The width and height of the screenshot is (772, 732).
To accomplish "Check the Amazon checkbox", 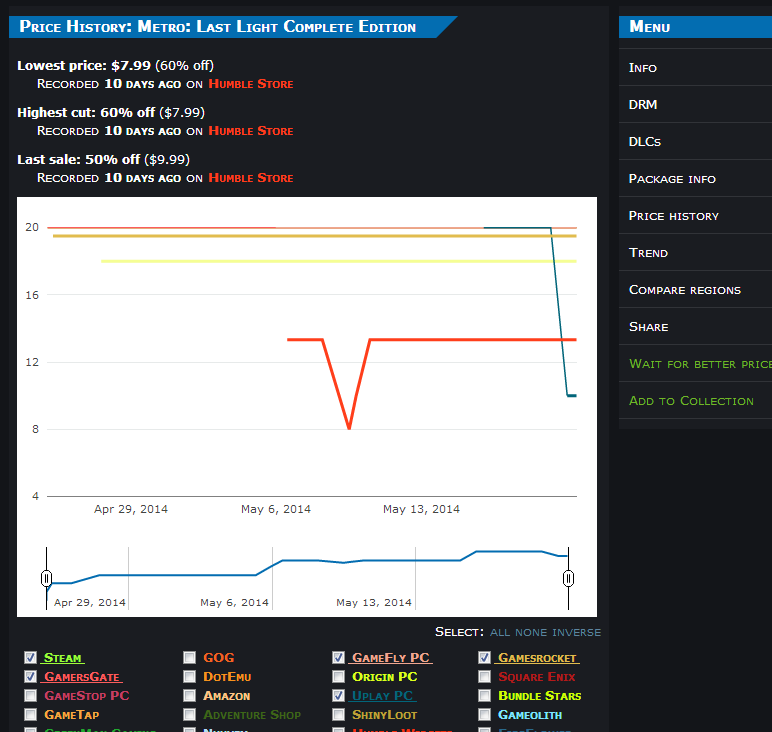I will [x=190, y=696].
